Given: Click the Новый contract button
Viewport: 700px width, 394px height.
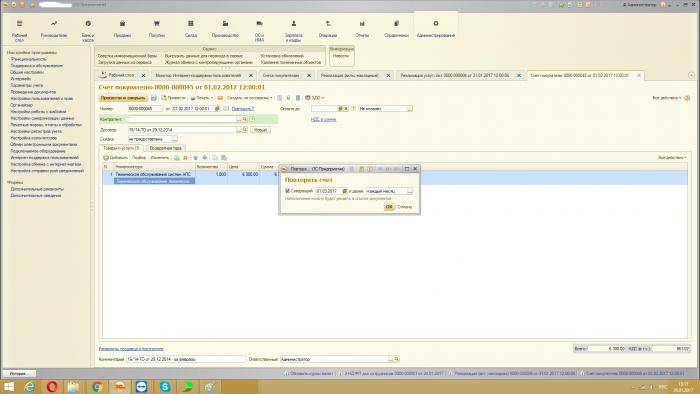Looking at the screenshot, I should pos(260,130).
